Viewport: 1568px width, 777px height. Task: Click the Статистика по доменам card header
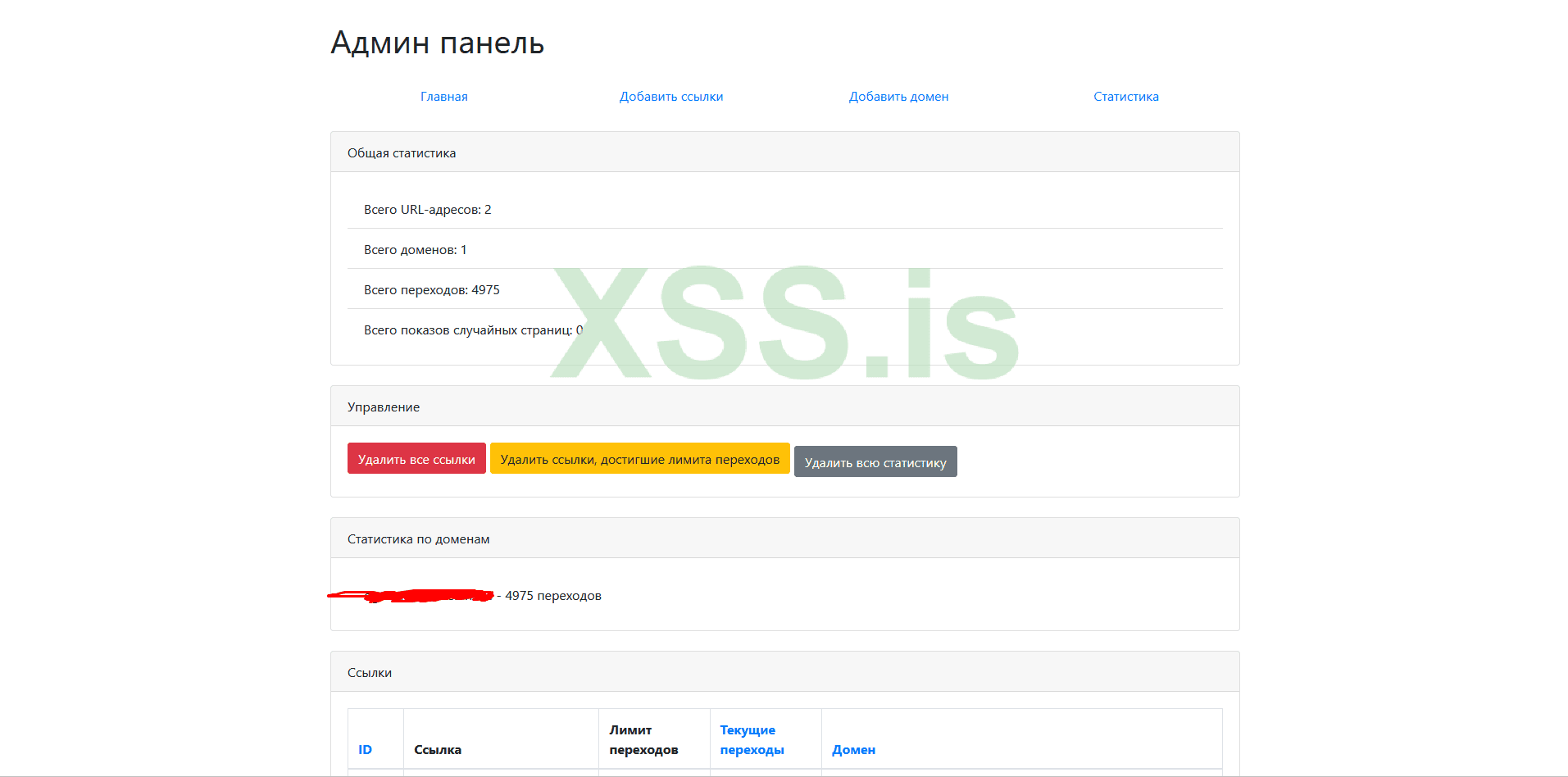785,538
